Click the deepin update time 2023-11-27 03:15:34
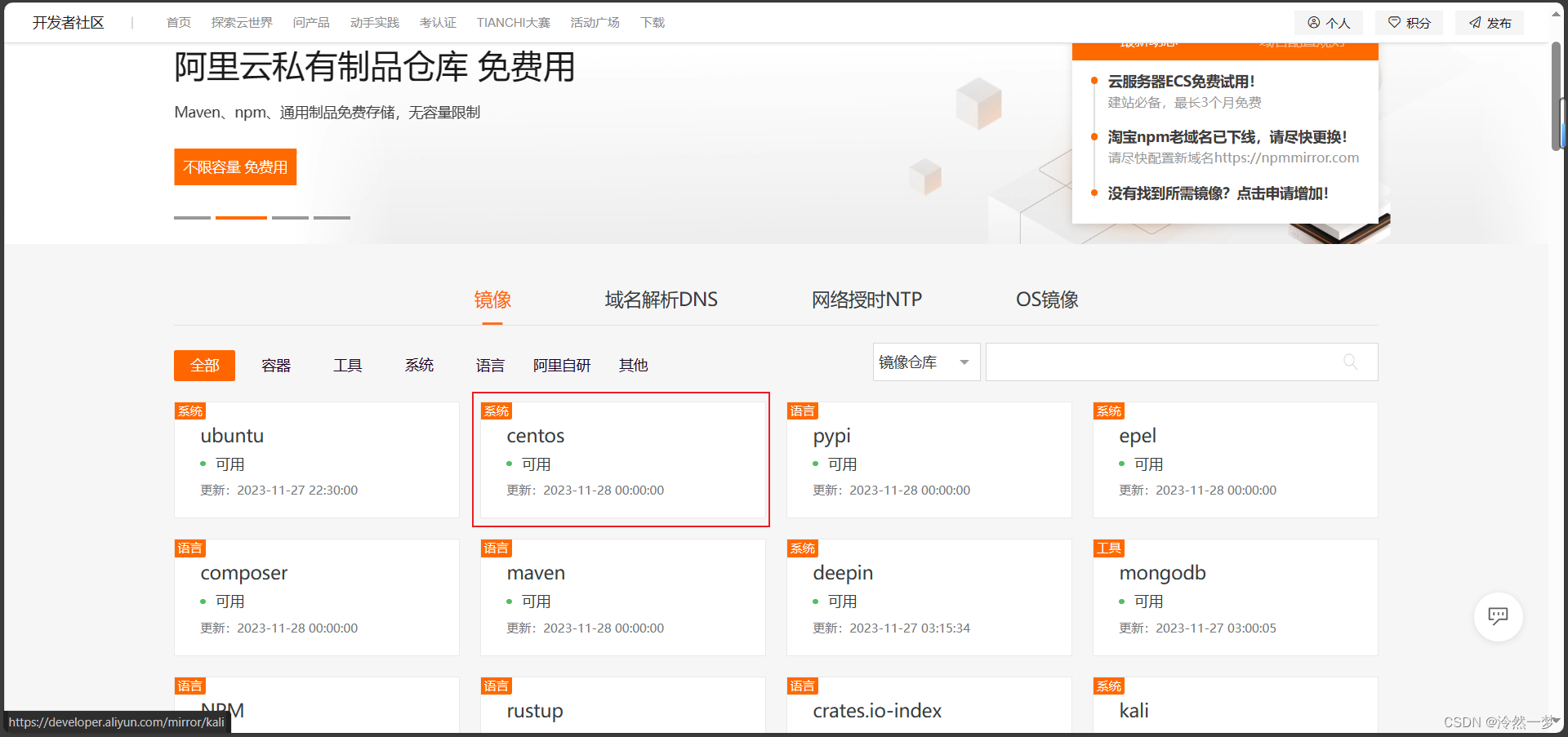This screenshot has width=1568, height=737. (x=910, y=628)
